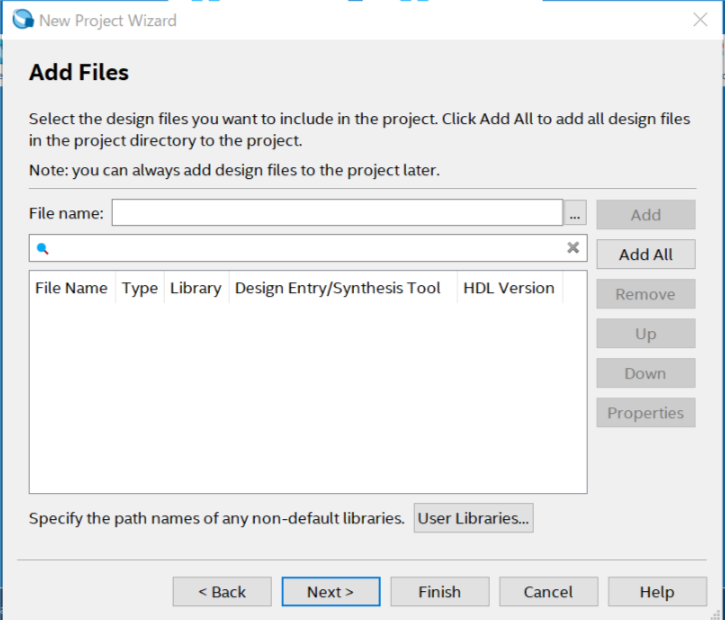Go back to the previous wizard page
725x620 pixels.
(222, 592)
